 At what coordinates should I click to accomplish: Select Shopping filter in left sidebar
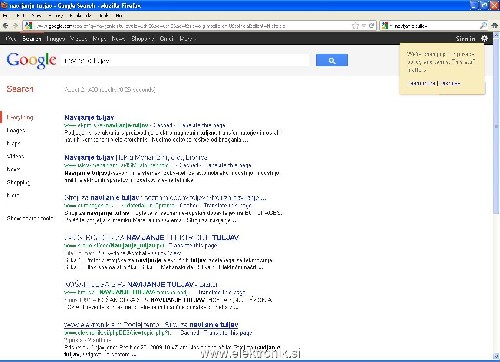click(x=18, y=182)
